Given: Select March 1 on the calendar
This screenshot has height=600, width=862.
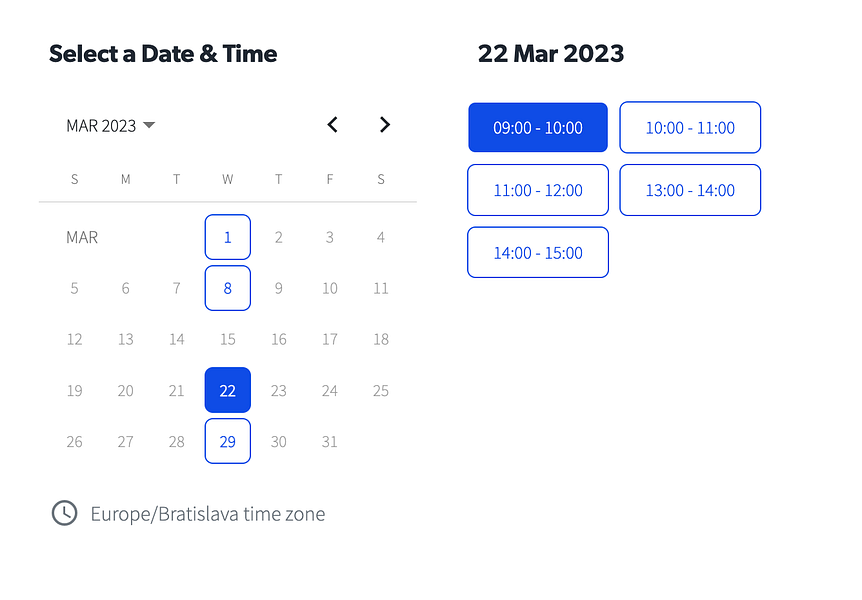Looking at the screenshot, I should click(228, 237).
